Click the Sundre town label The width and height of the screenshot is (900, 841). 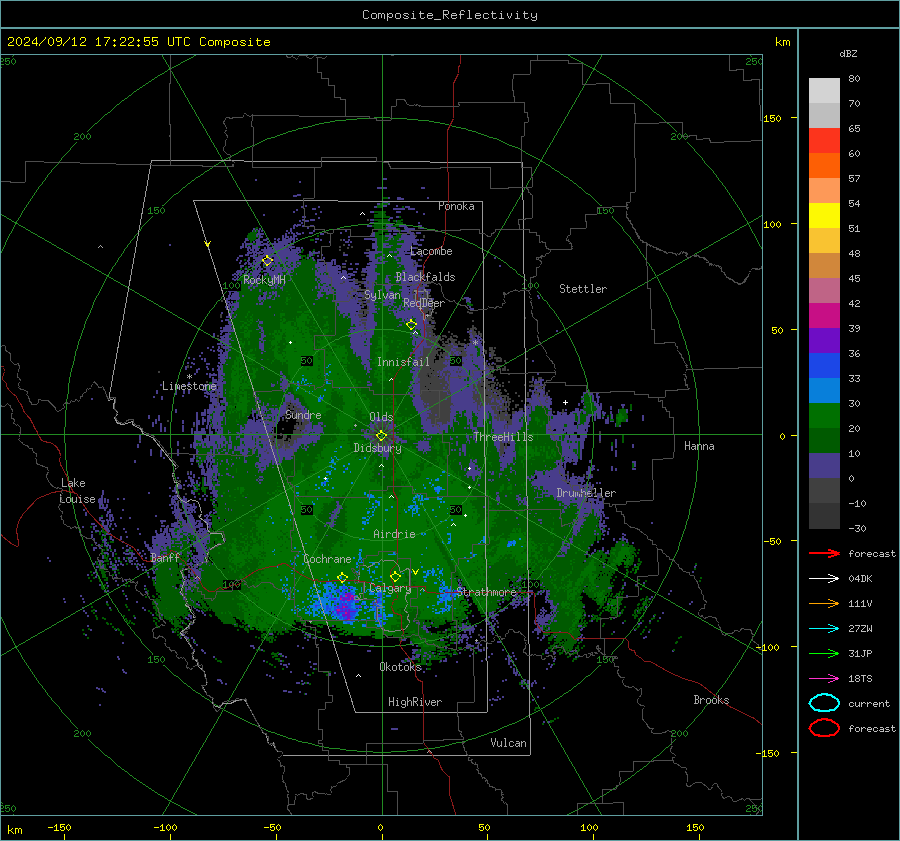[x=303, y=414]
